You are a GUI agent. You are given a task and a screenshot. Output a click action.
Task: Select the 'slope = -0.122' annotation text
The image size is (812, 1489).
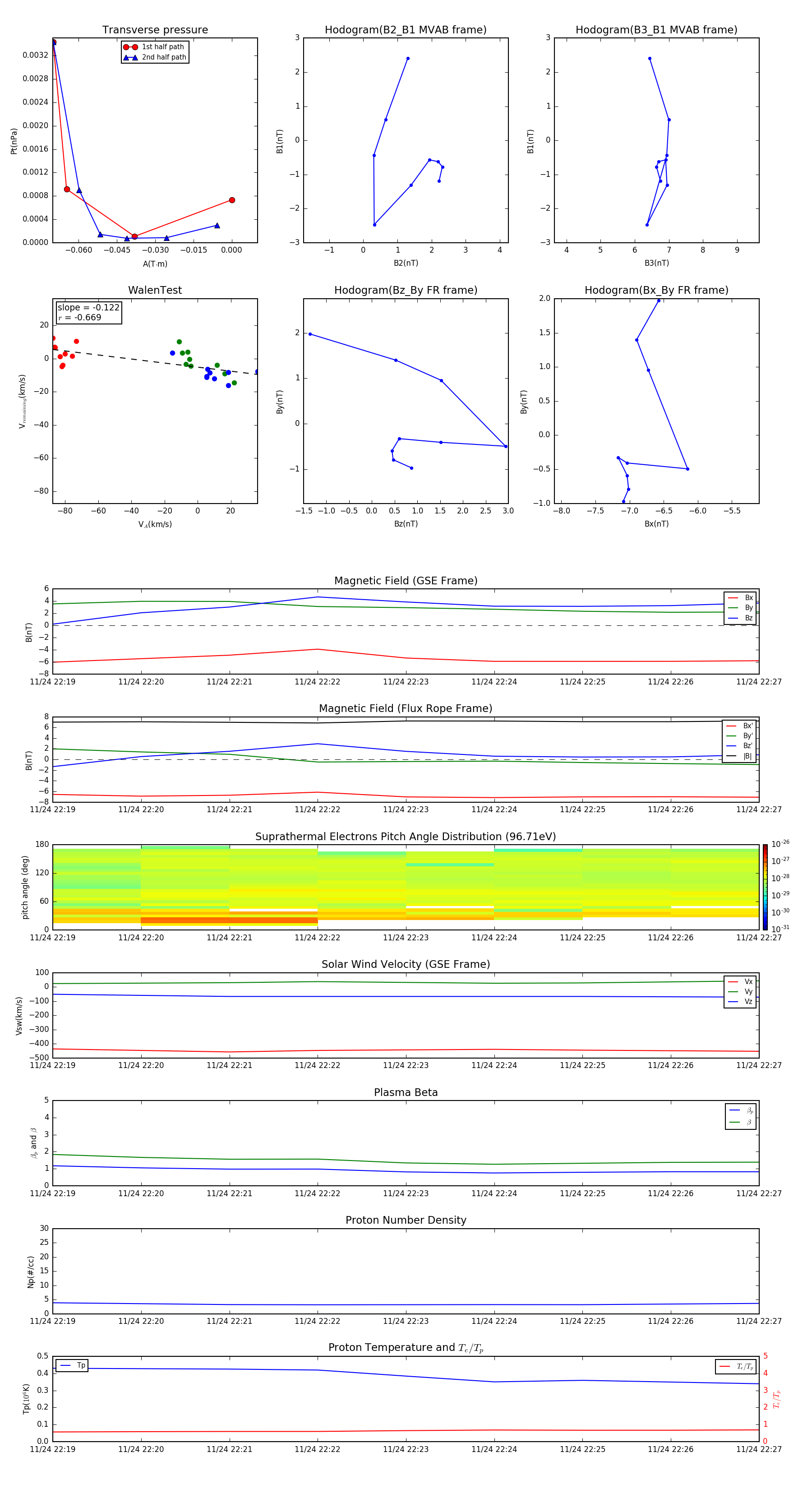pyautogui.click(x=88, y=308)
